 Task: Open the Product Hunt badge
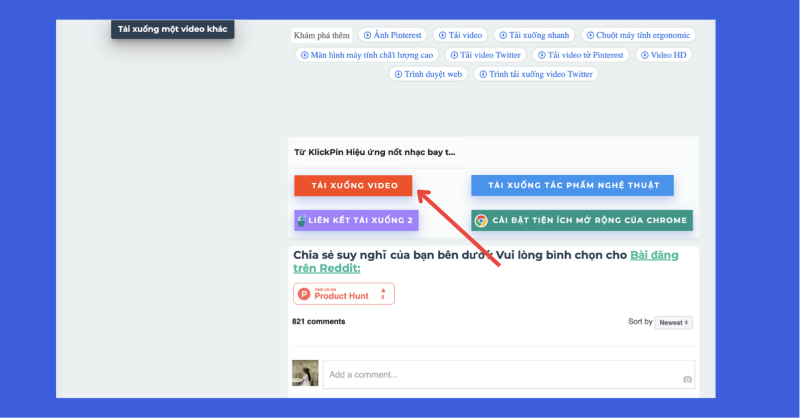tap(344, 294)
